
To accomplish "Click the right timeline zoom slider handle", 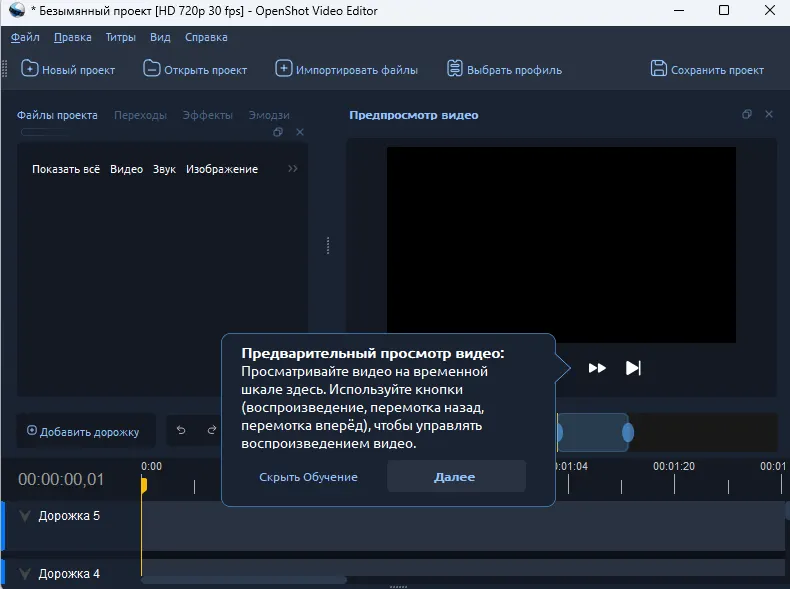I will (x=628, y=433).
